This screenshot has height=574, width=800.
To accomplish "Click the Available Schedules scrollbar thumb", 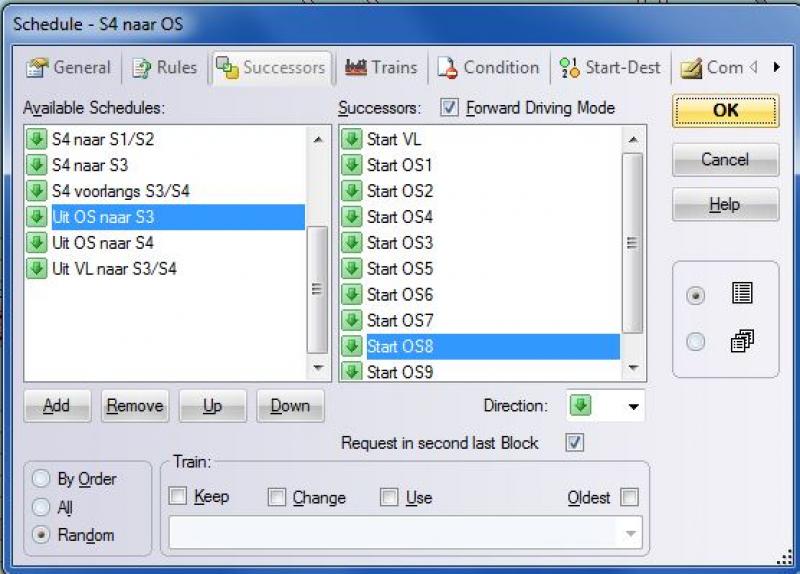I will [x=317, y=289].
